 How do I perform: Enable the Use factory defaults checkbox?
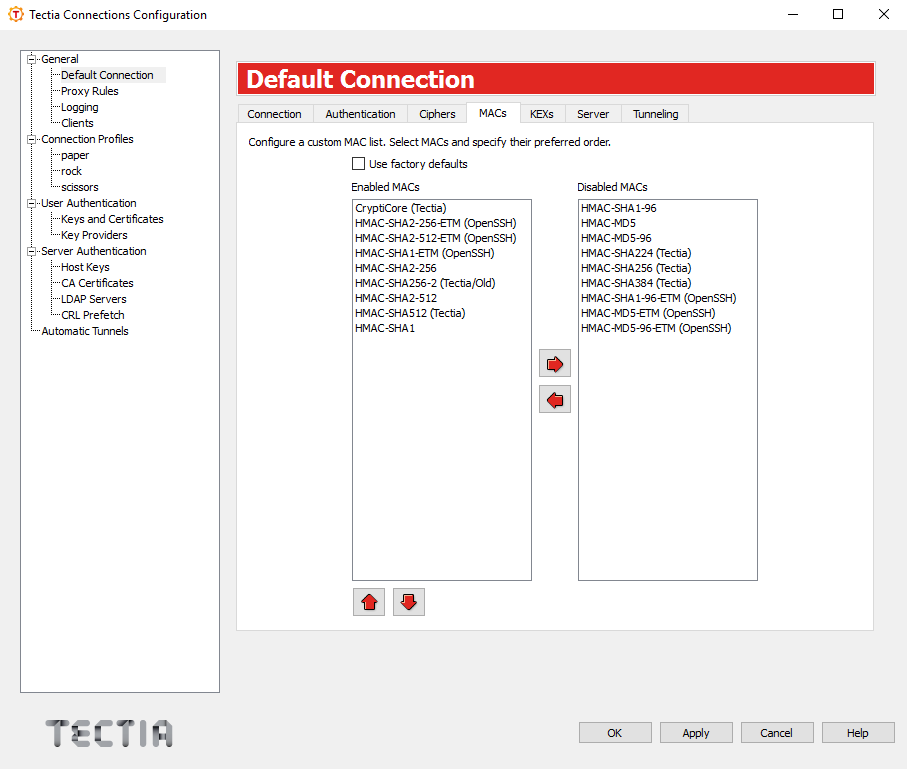[x=360, y=162]
